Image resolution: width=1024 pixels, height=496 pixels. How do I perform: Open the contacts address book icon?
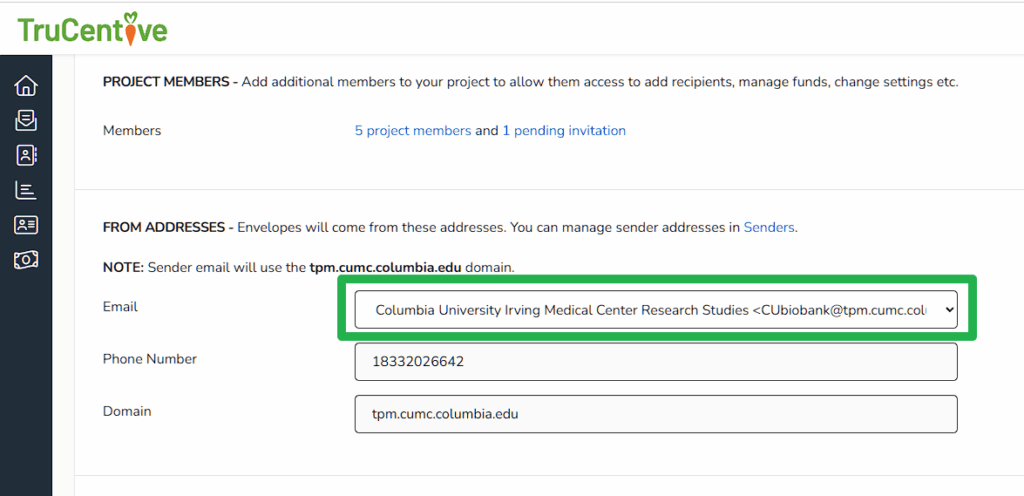[x=26, y=155]
